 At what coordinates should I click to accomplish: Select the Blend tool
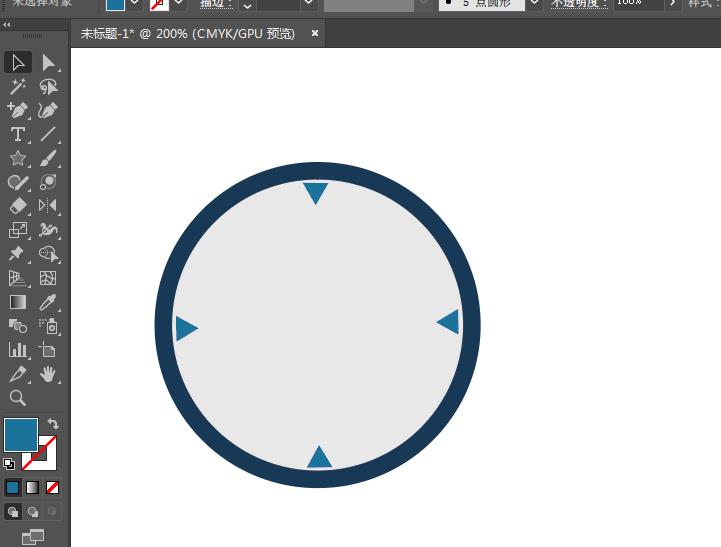tap(18, 326)
